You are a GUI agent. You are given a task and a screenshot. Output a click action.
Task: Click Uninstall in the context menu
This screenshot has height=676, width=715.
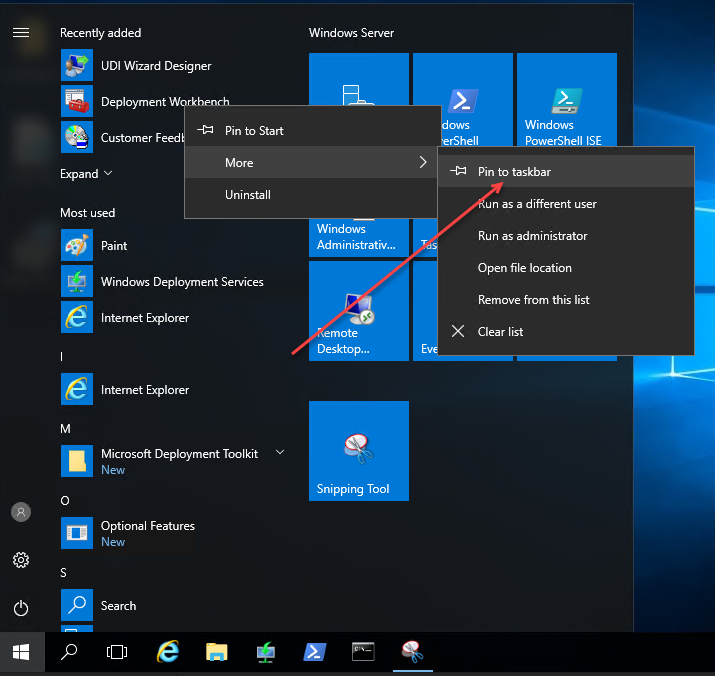coord(248,195)
